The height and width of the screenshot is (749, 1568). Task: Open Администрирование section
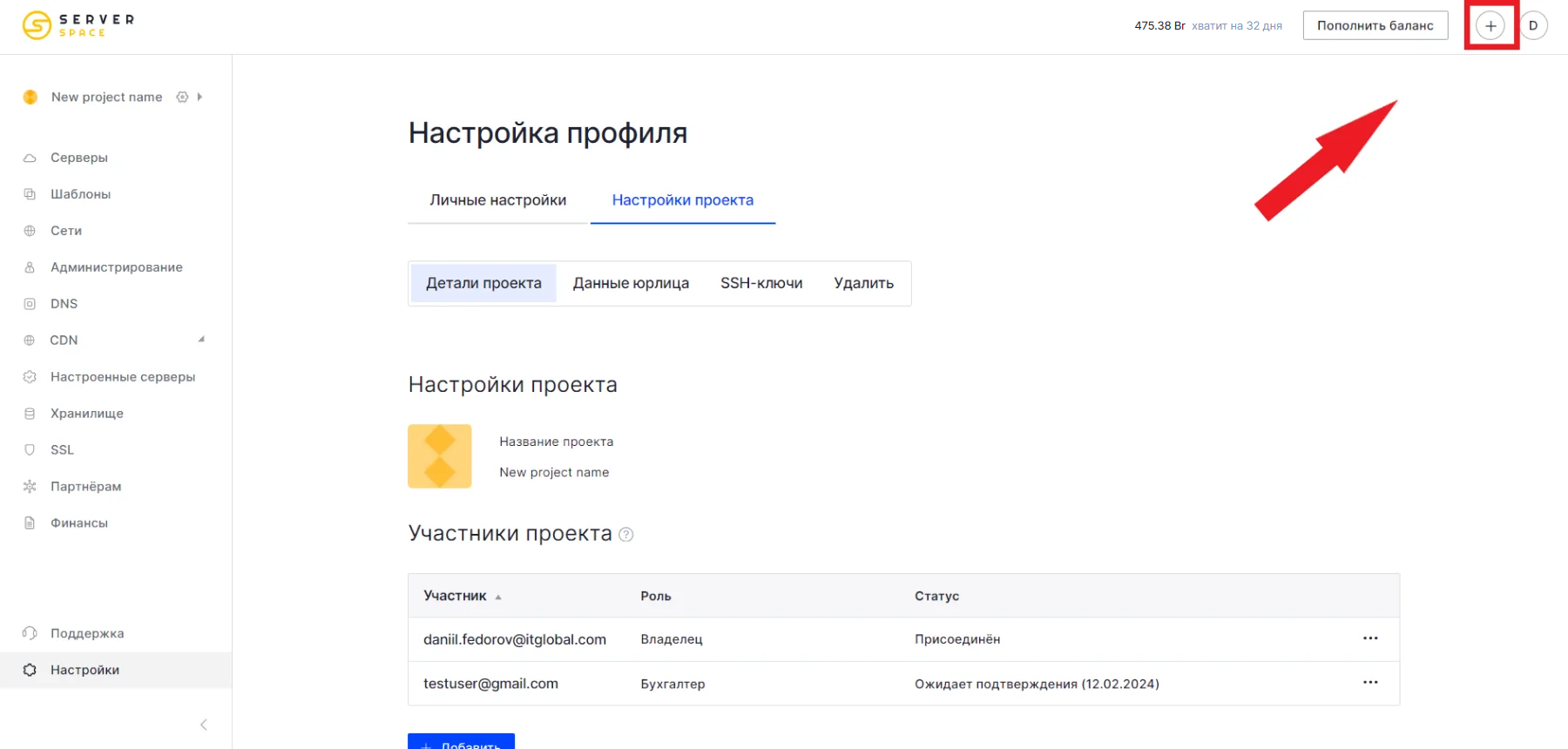pyautogui.click(x=117, y=267)
